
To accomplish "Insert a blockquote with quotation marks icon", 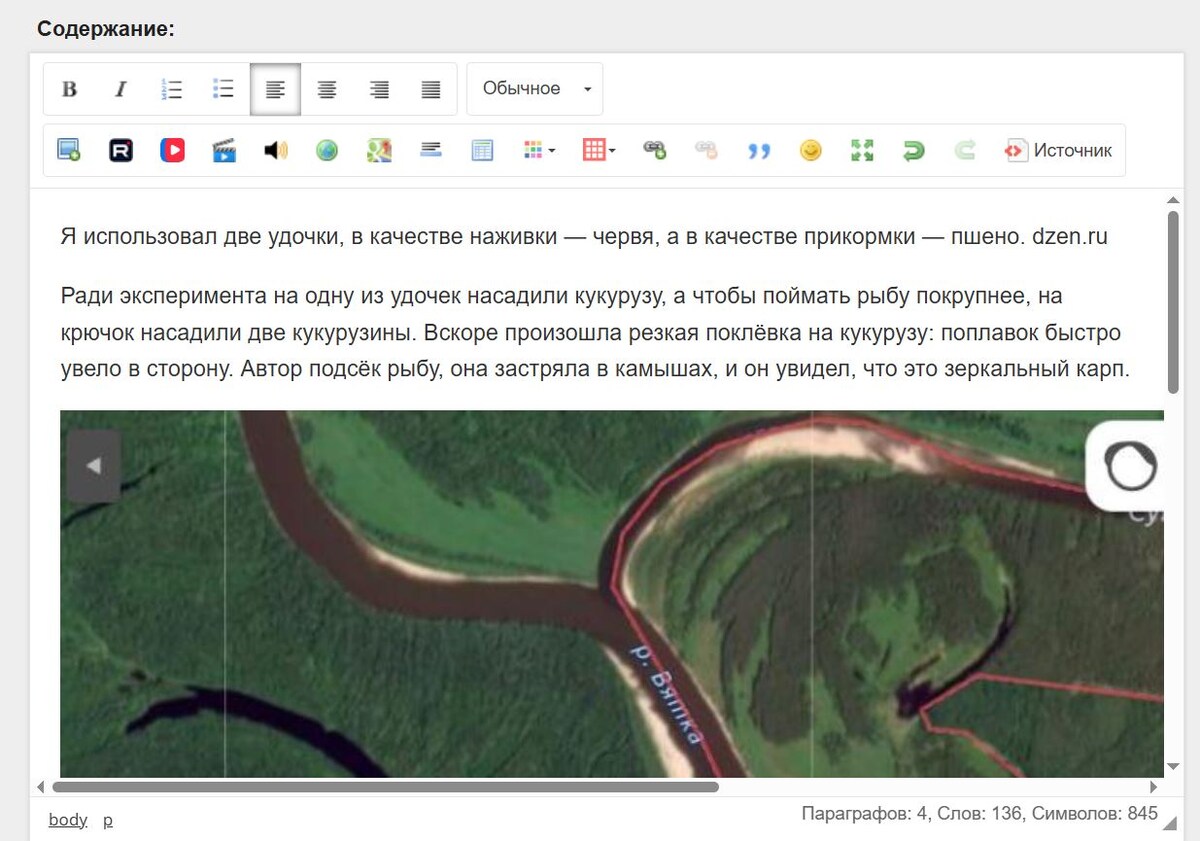I will (759, 150).
